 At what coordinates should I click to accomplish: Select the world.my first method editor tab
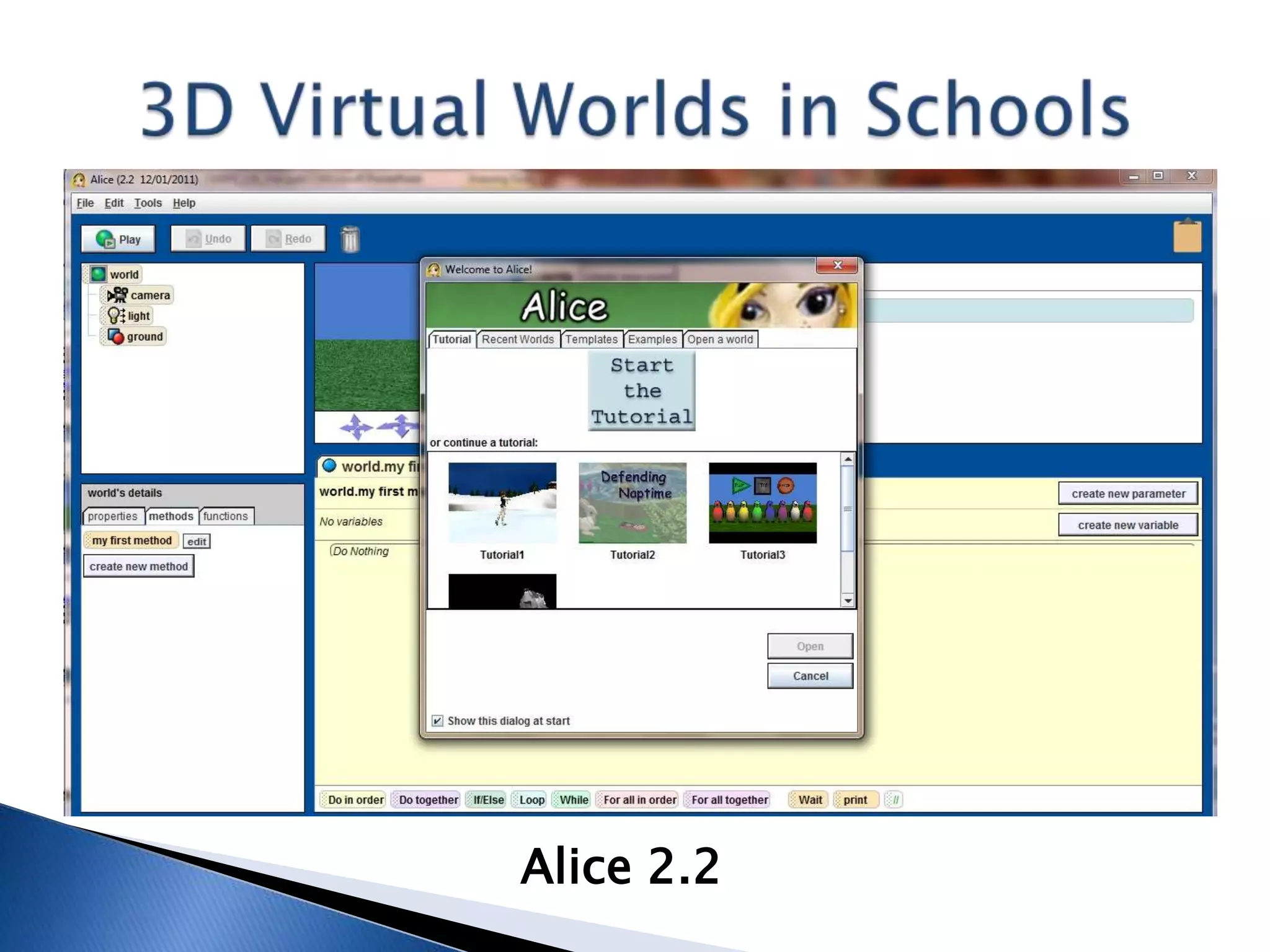click(x=370, y=466)
